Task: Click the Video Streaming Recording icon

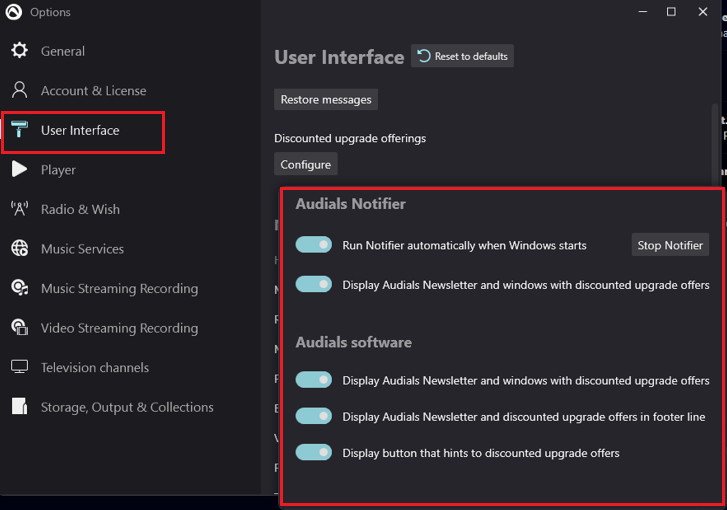Action: coord(19,327)
